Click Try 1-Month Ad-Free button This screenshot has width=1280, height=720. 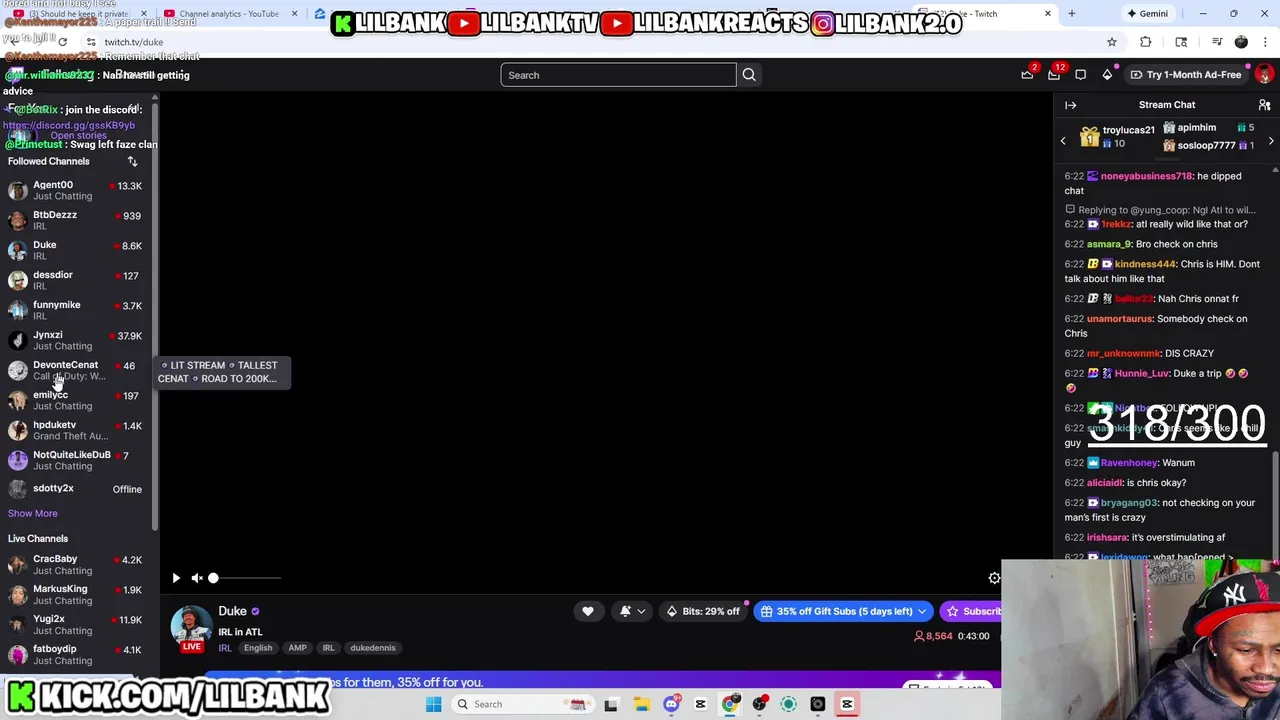tap(1186, 75)
